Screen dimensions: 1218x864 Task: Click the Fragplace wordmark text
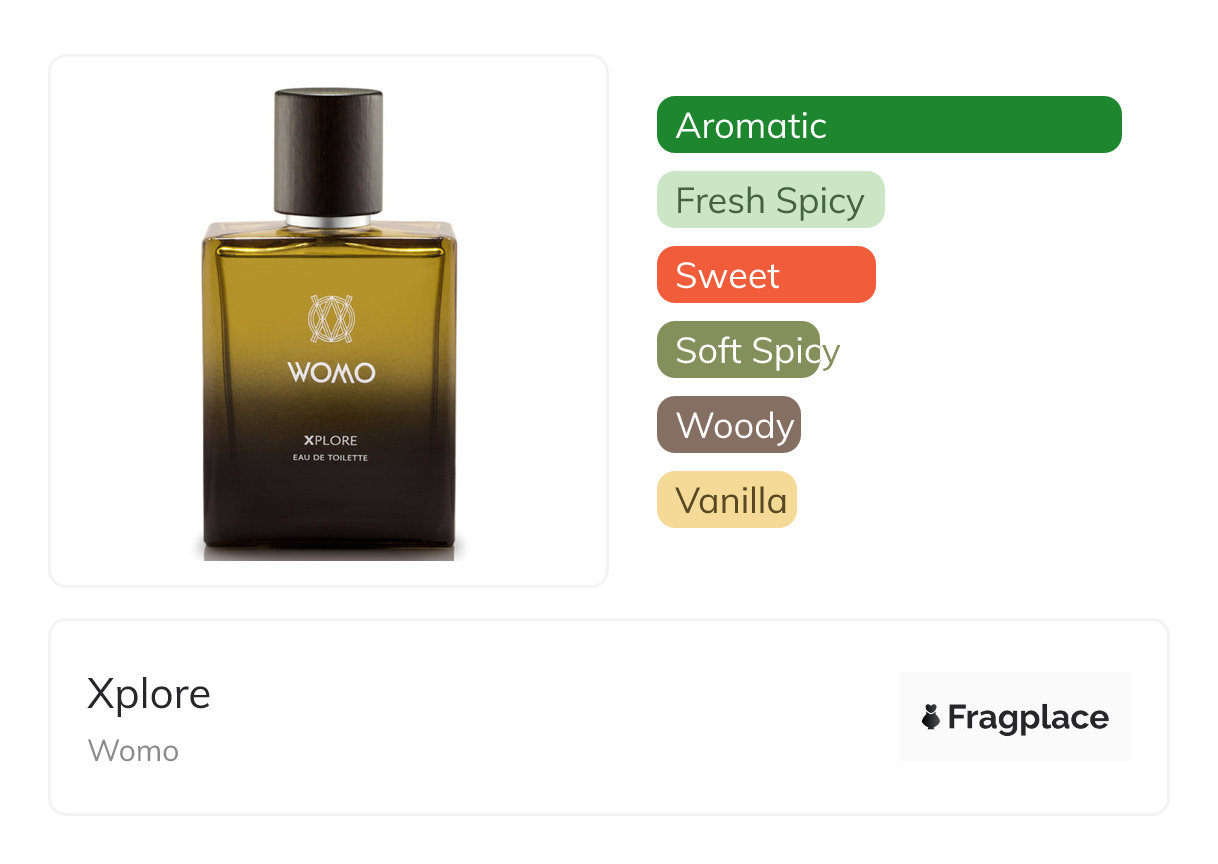[x=1028, y=718]
